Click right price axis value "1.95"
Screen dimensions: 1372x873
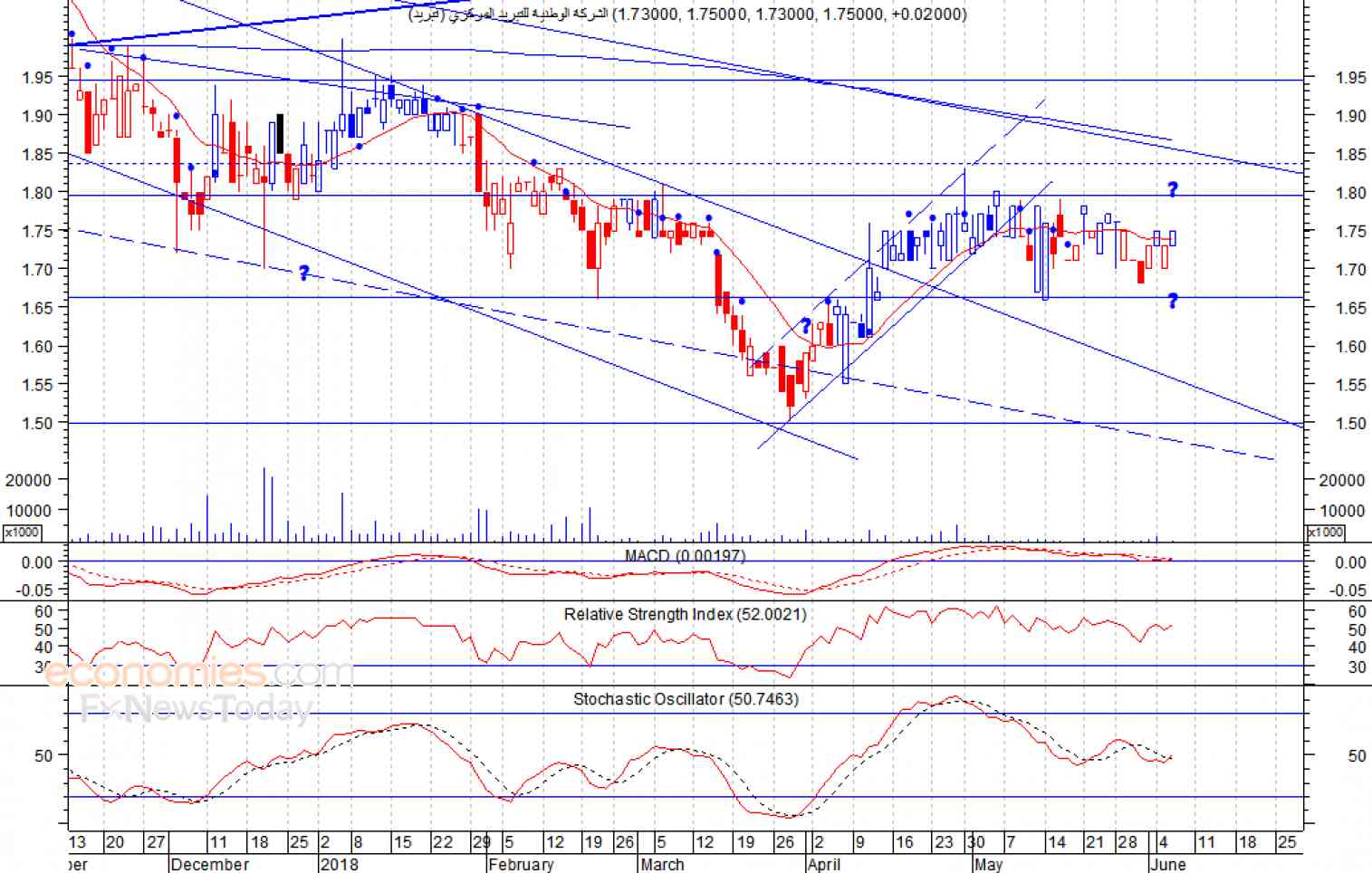[1350, 78]
